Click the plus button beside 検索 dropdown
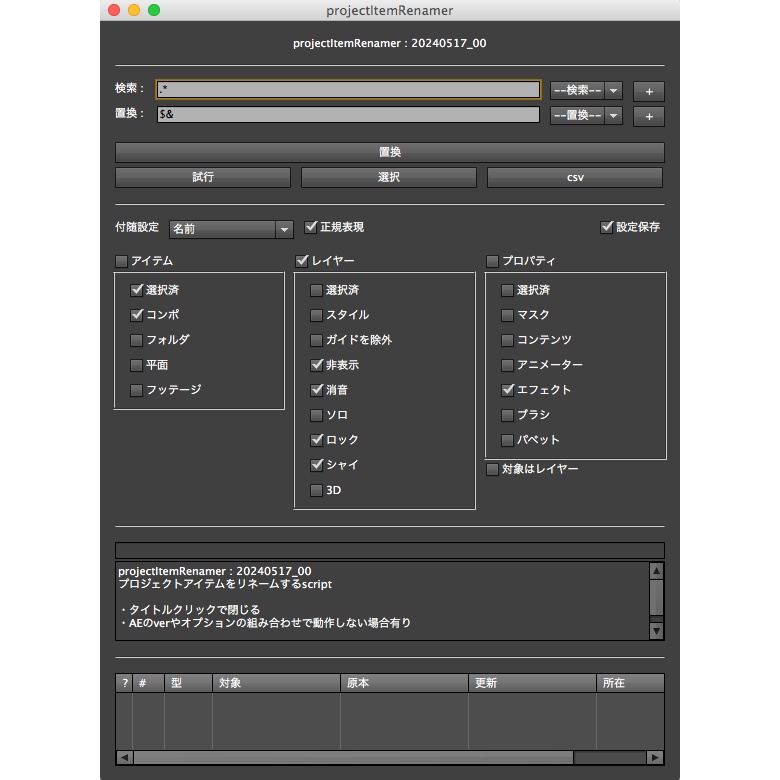 649,91
